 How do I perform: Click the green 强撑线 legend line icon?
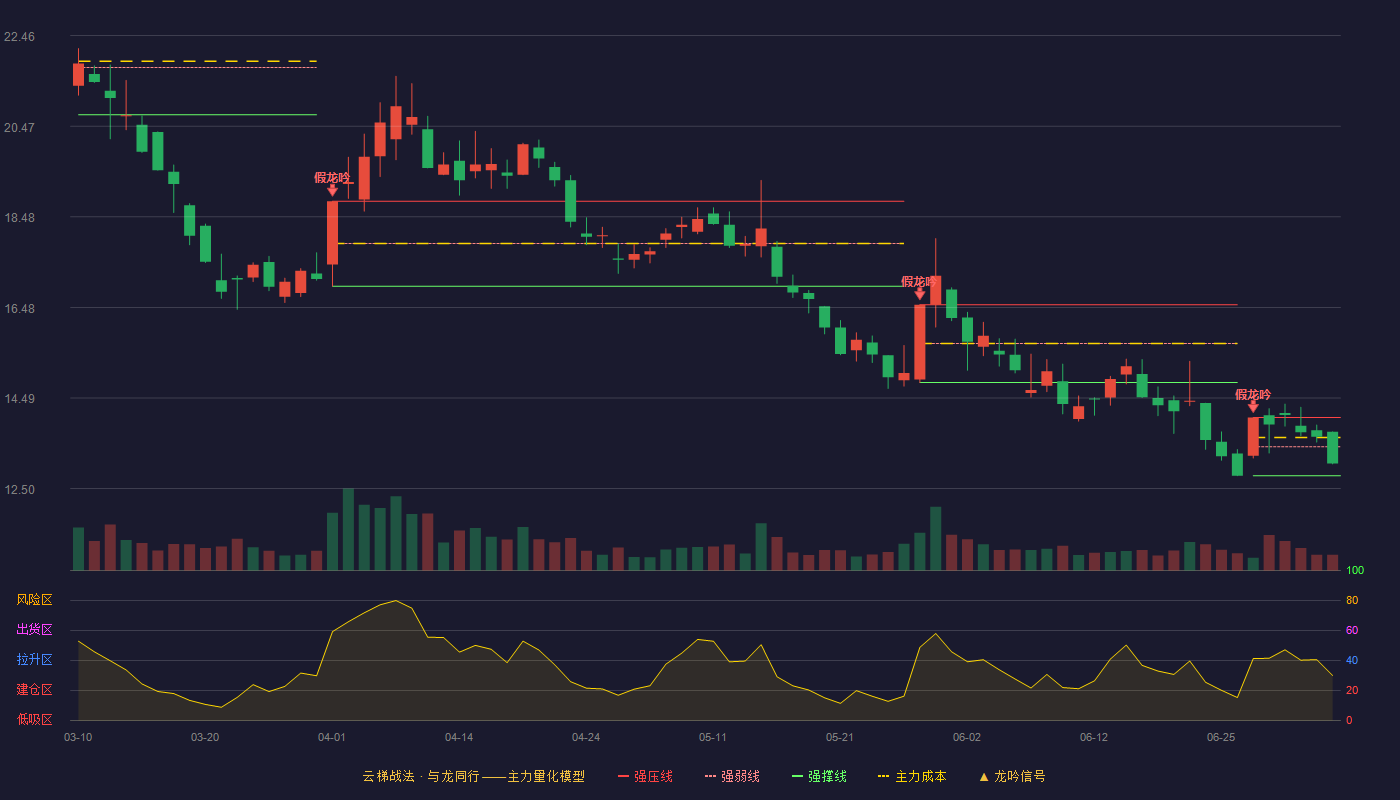coord(797,776)
